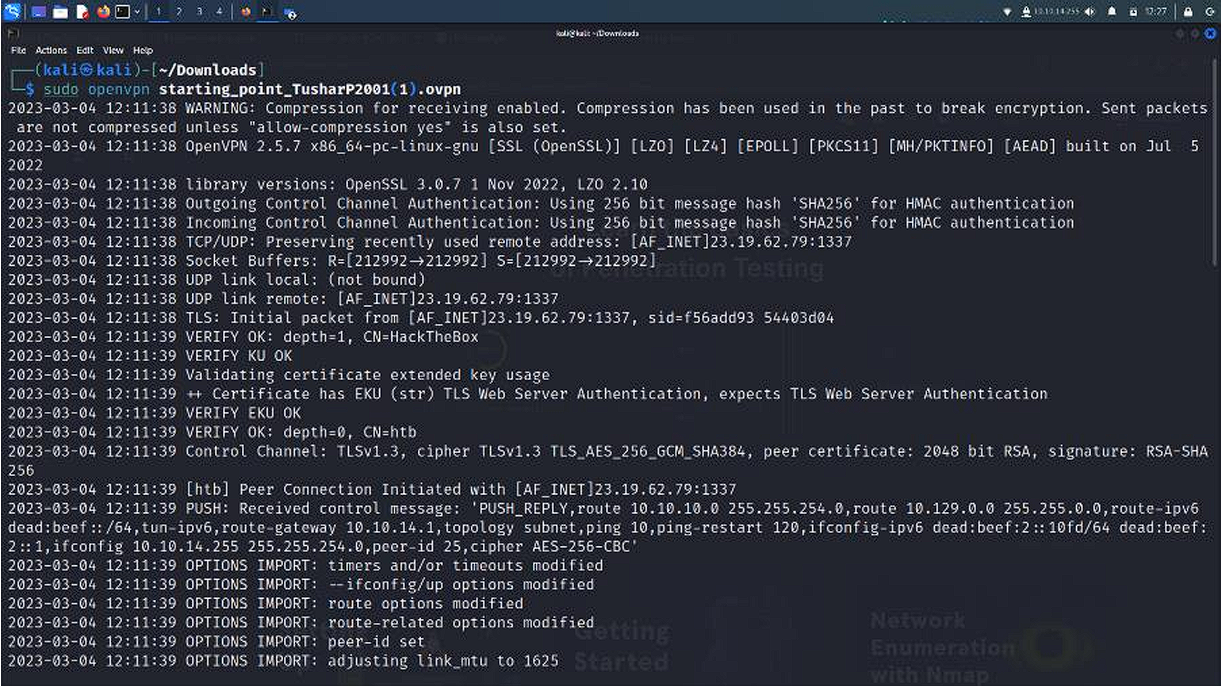Click the Help menu
This screenshot has width=1221, height=686.
point(143,50)
